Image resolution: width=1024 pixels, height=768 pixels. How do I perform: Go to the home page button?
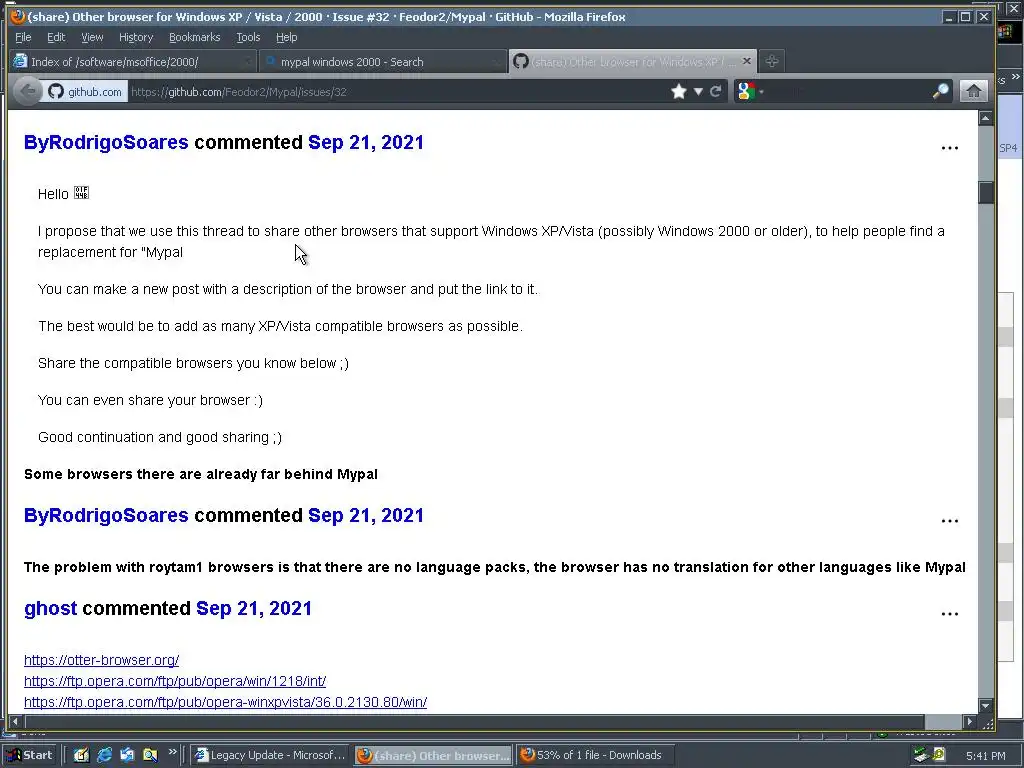pyautogui.click(x=973, y=91)
